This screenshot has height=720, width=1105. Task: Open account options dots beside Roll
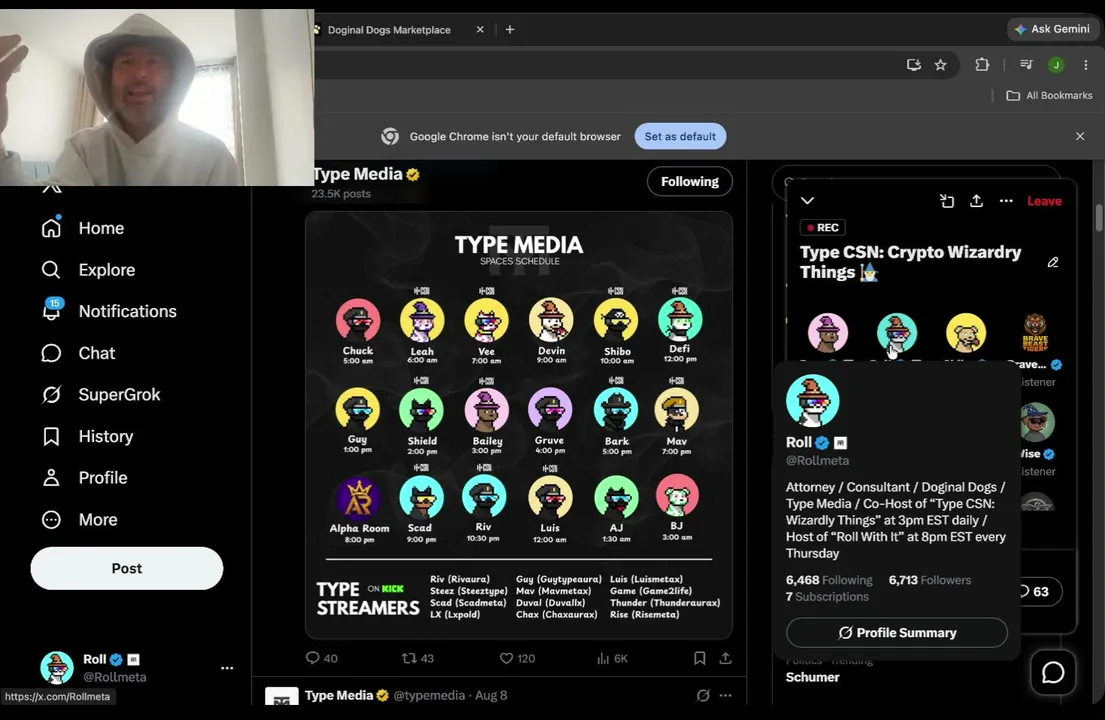[227, 668]
